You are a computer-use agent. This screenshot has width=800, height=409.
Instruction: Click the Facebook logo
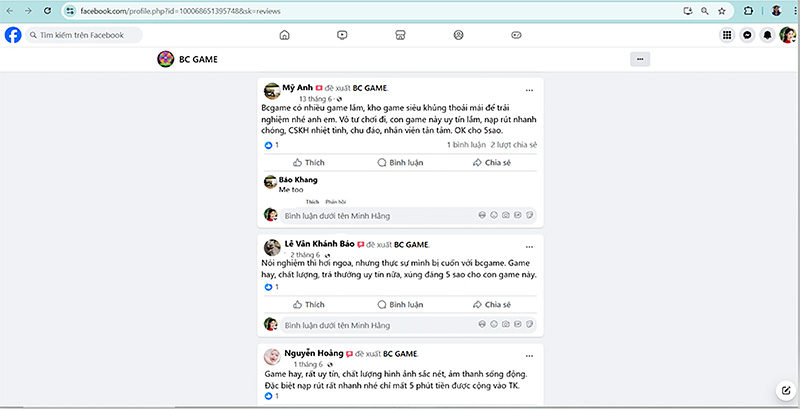13,35
